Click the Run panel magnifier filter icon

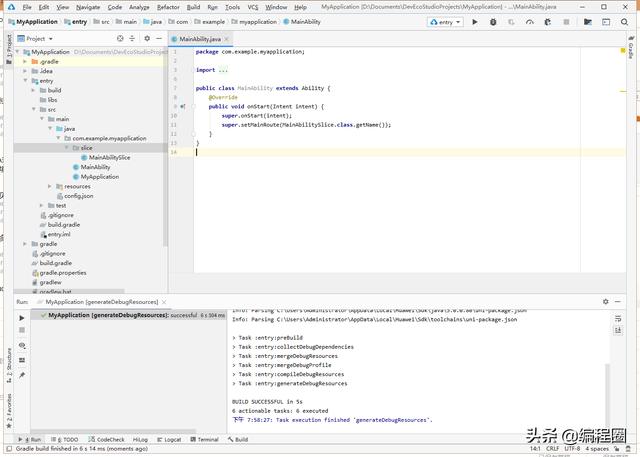click(x=22, y=346)
